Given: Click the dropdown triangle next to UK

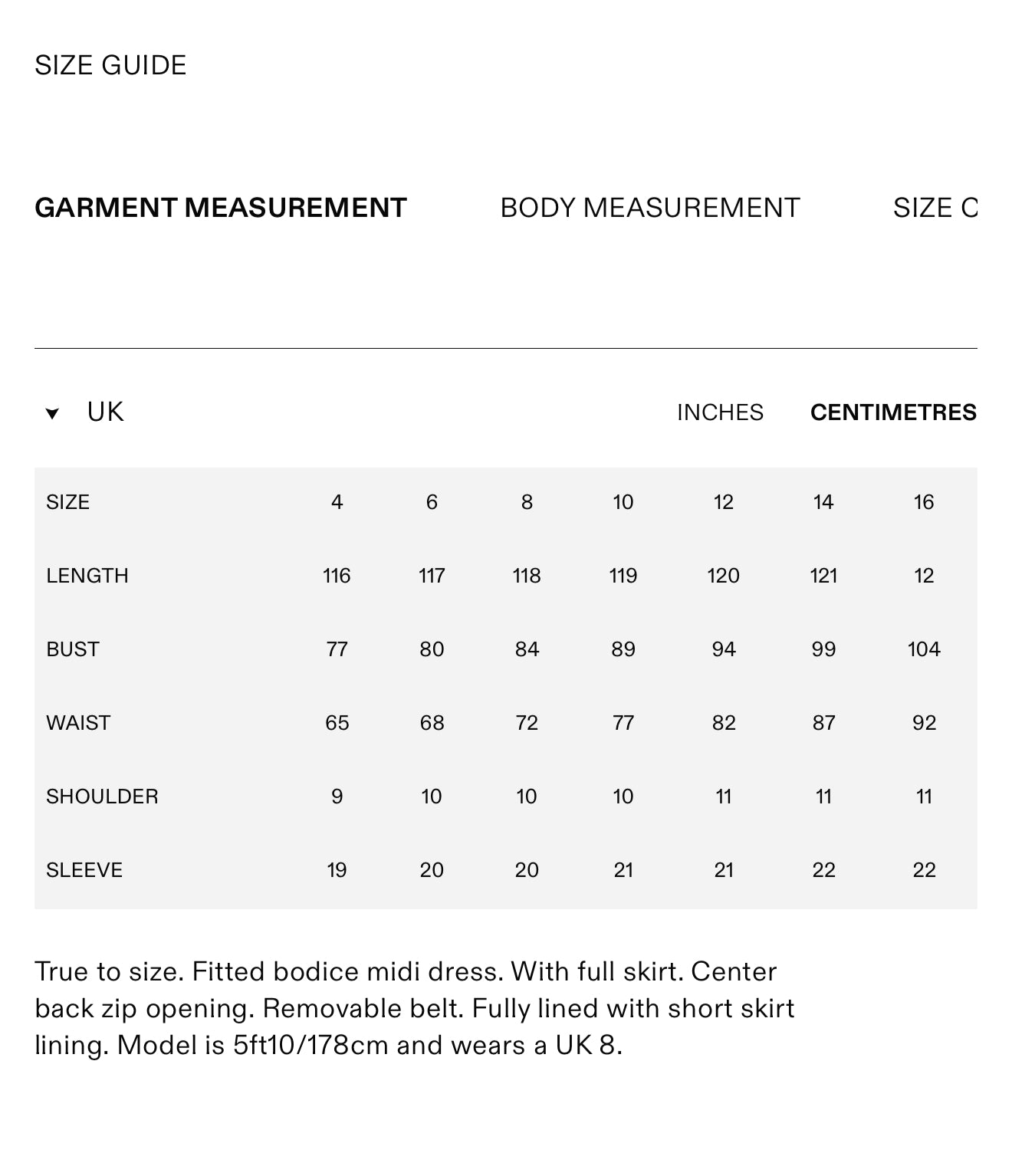Looking at the screenshot, I should [x=52, y=414].
